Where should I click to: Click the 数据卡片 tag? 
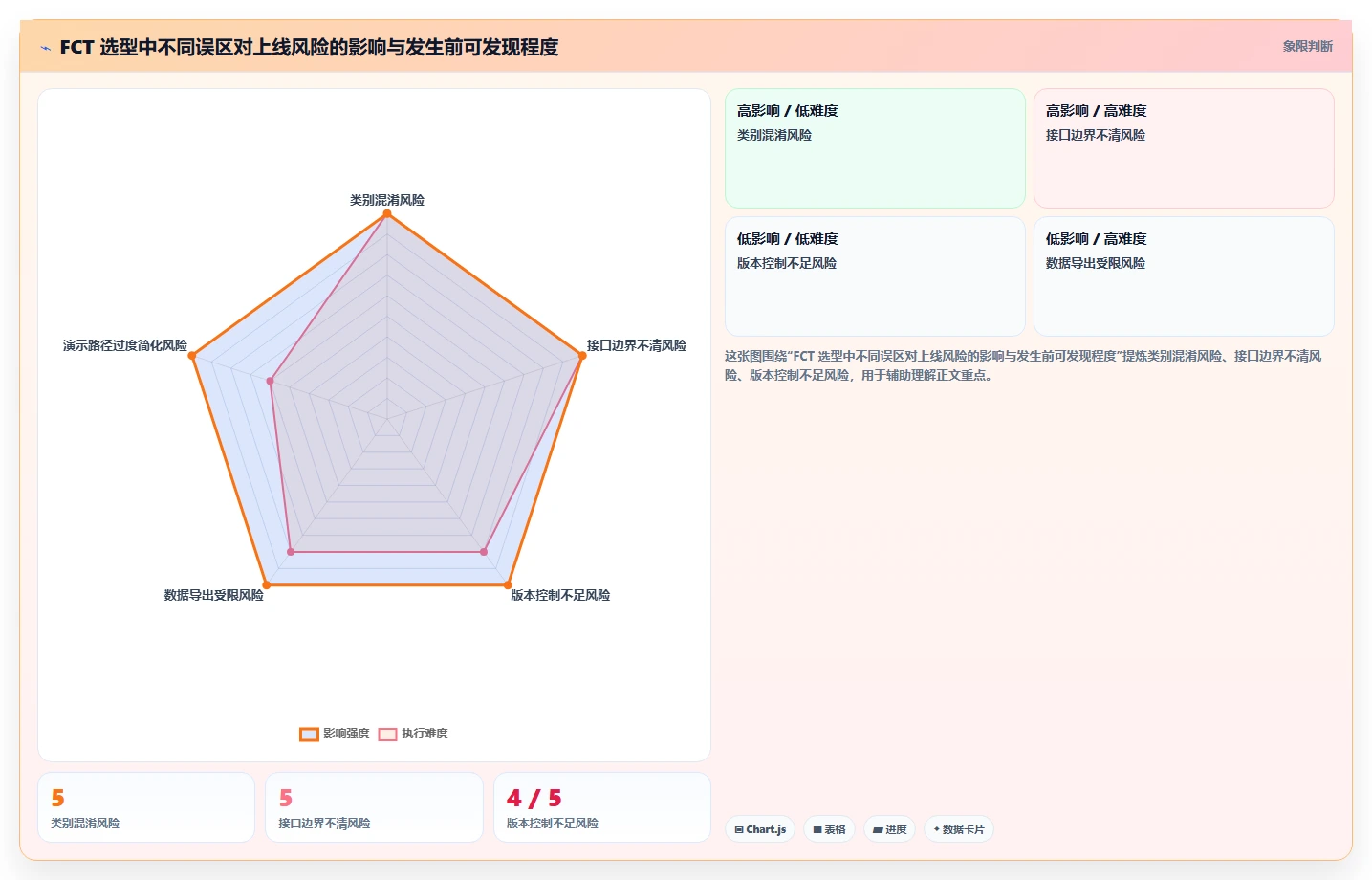pos(959,829)
